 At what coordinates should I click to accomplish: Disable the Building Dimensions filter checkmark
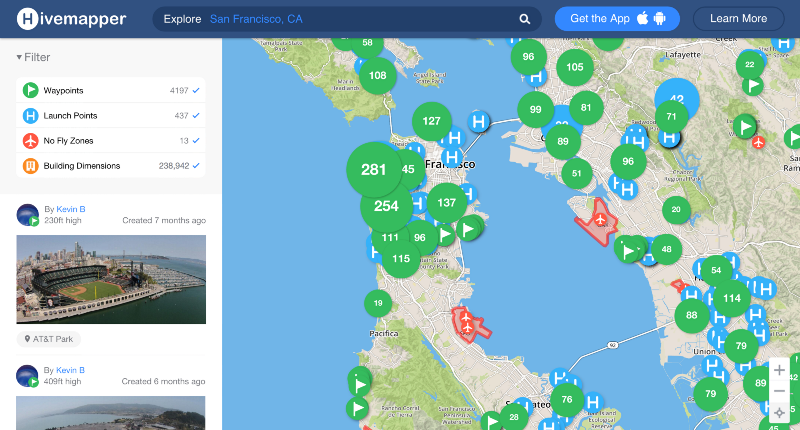click(197, 166)
